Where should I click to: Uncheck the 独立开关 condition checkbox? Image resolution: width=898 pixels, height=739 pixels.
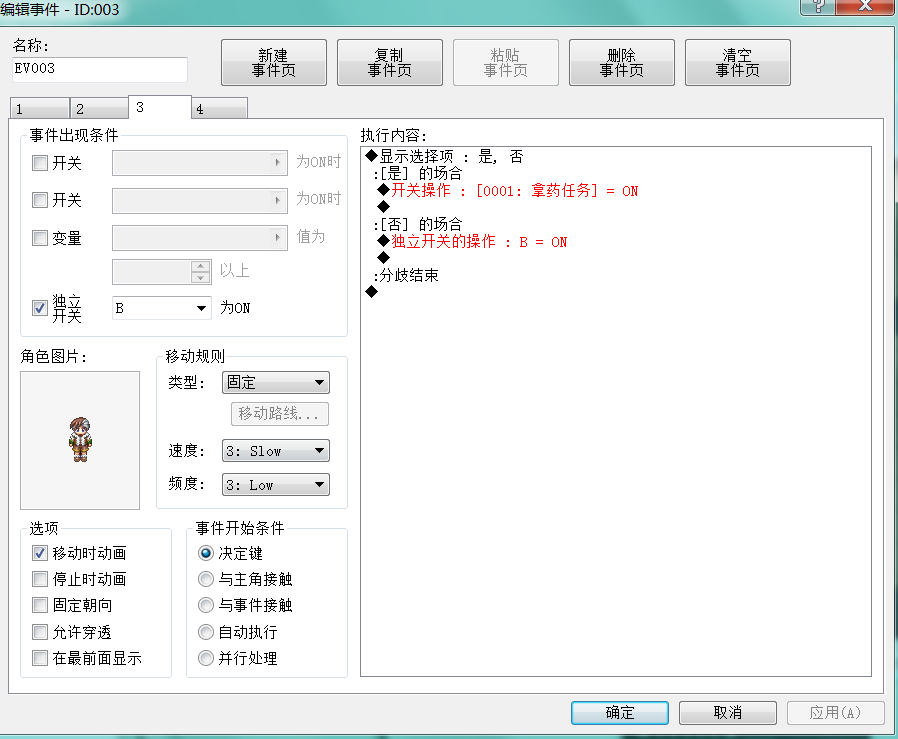[40, 308]
